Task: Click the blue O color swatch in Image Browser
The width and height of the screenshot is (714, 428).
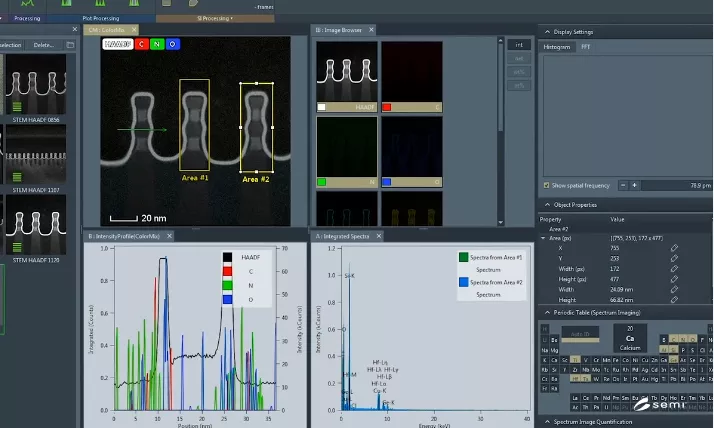Action: click(387, 182)
